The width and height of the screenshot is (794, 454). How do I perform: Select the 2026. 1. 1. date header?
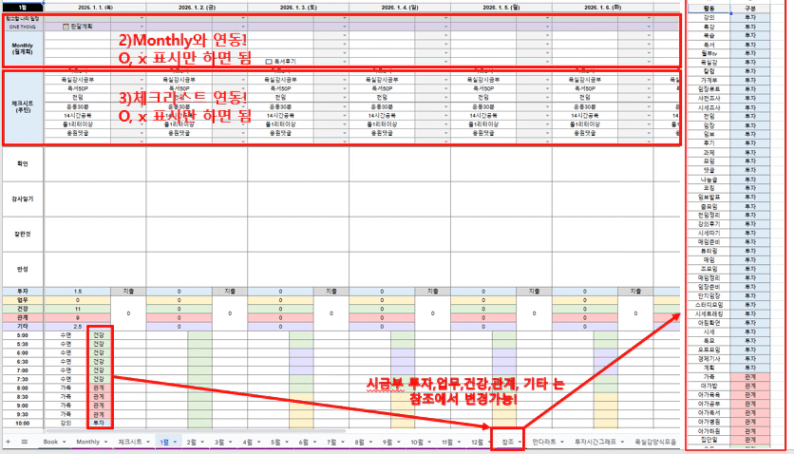coord(95,8)
